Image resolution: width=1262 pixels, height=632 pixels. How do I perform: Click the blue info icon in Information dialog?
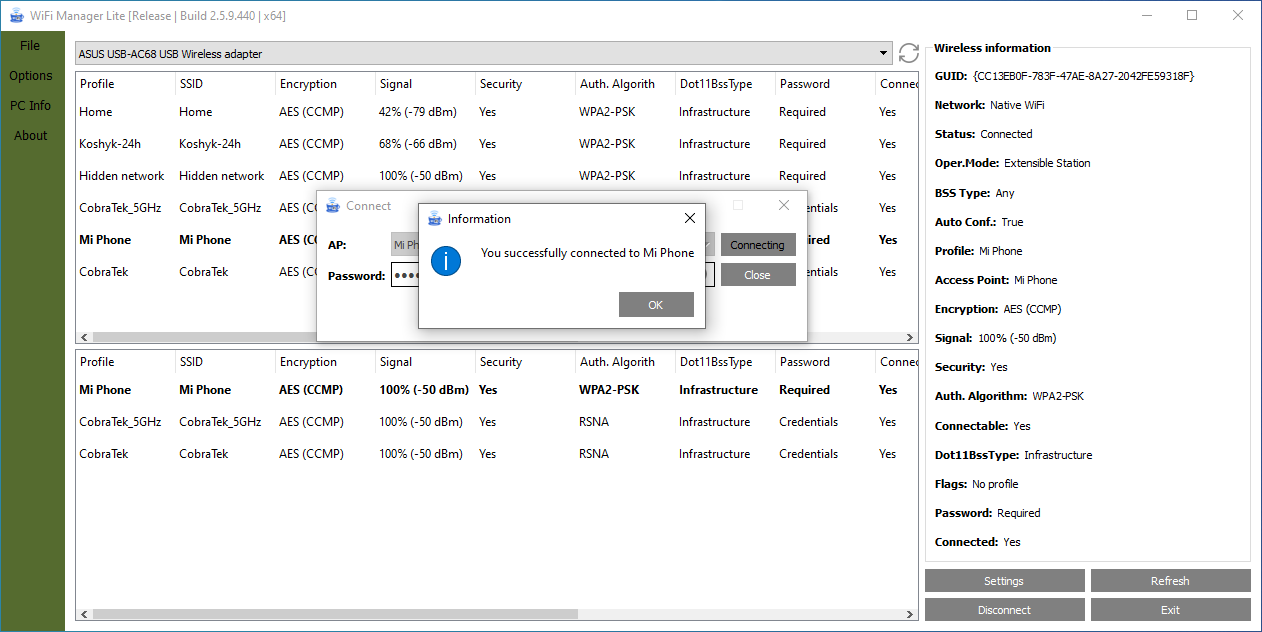click(x=445, y=261)
